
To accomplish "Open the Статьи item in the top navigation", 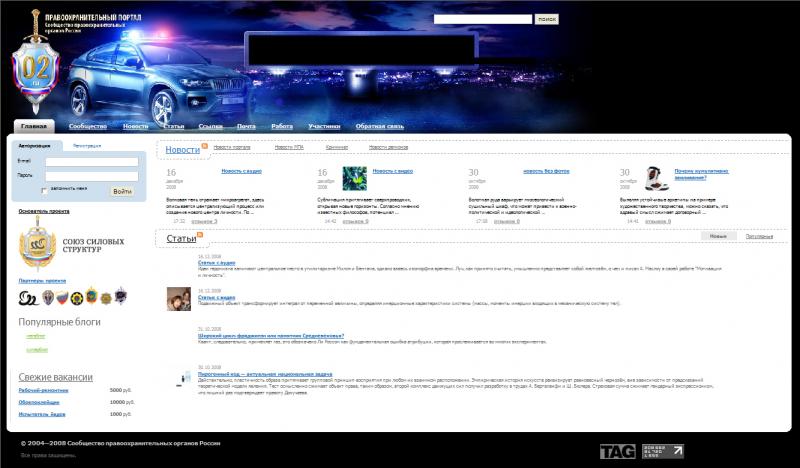I will [174, 126].
